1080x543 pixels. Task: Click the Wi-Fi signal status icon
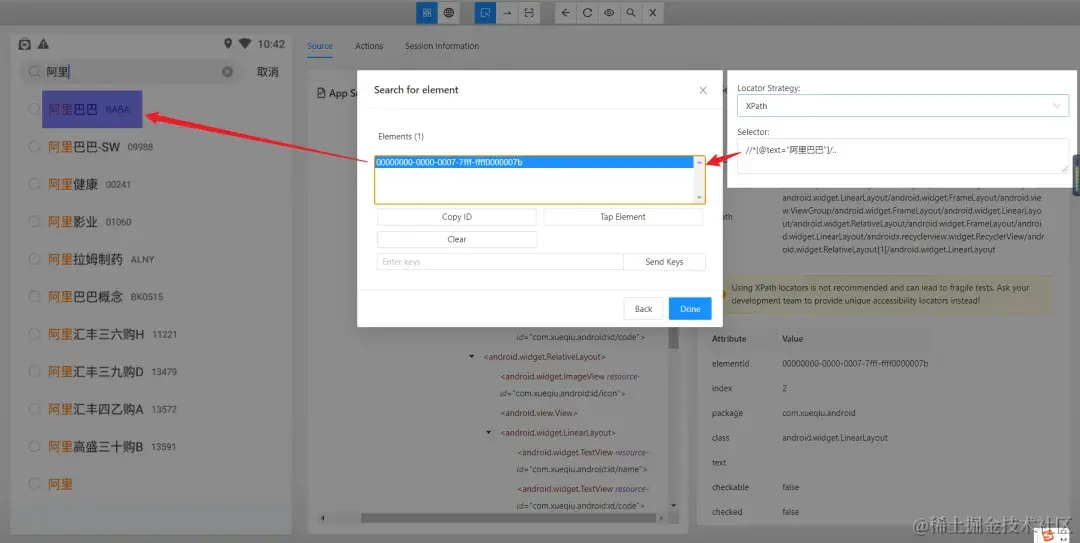pos(245,43)
